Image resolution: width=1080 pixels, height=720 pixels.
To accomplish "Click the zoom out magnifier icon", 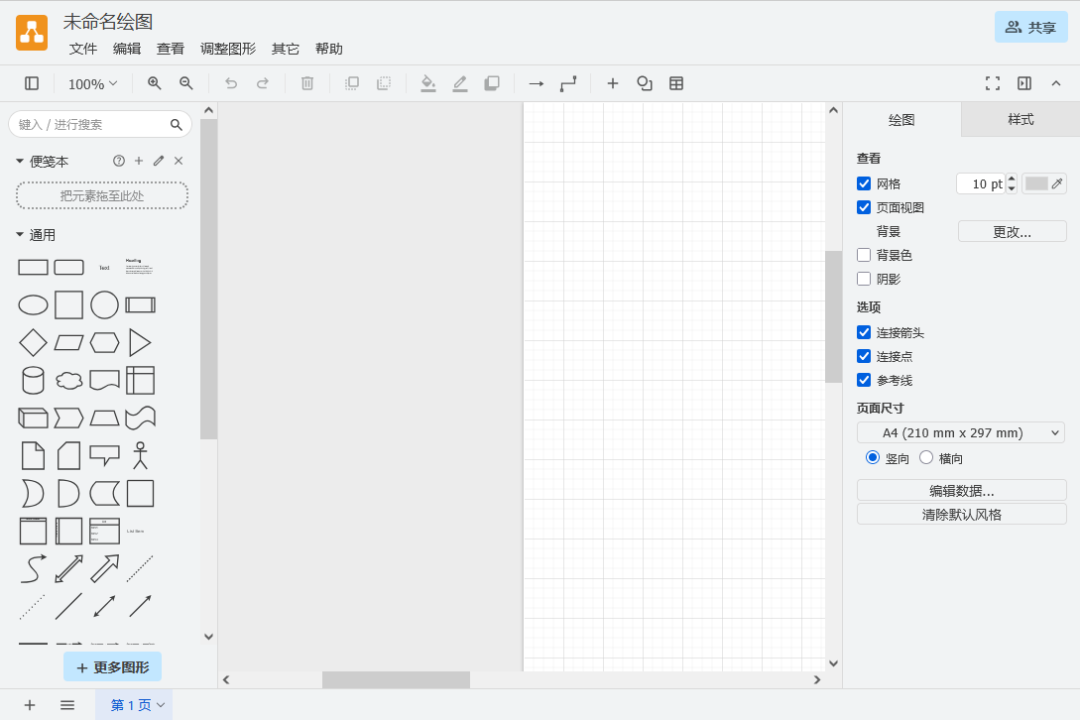I will click(x=186, y=84).
